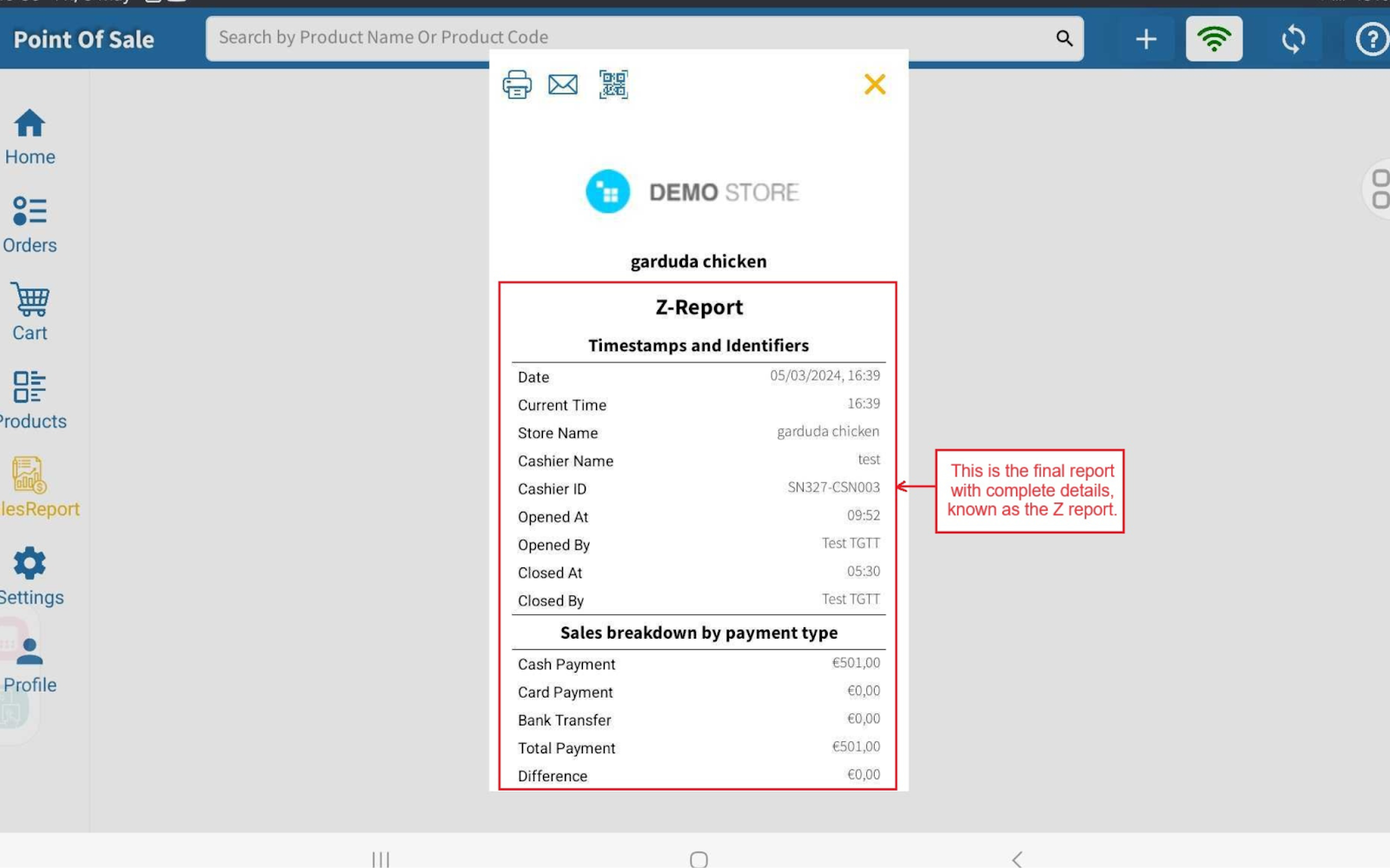This screenshot has width=1390, height=868.
Task: Tap Android home navigation button
Action: (x=698, y=858)
